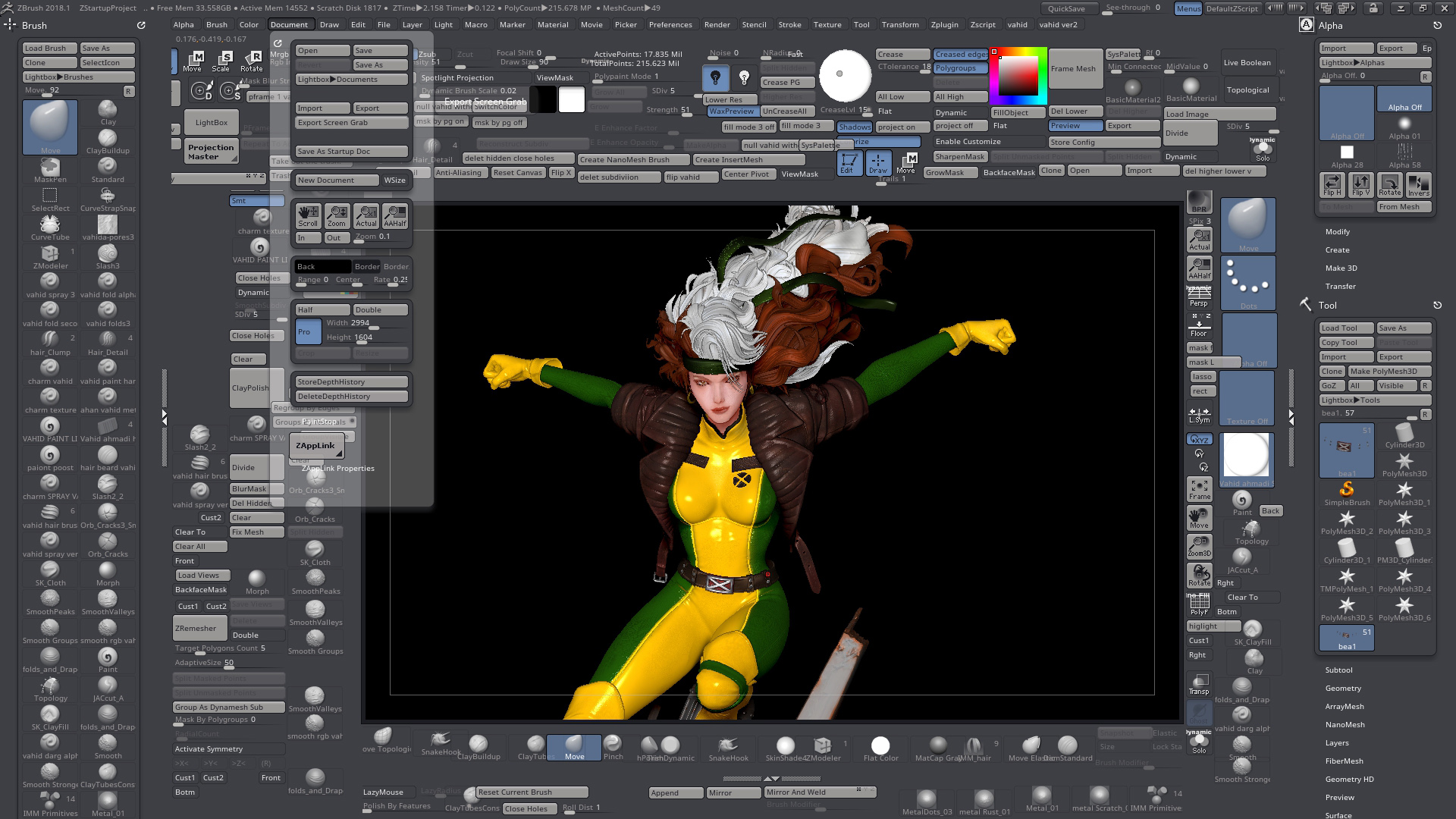Click the New Document button
Viewport: 1456px width, 819px height.
(337, 180)
